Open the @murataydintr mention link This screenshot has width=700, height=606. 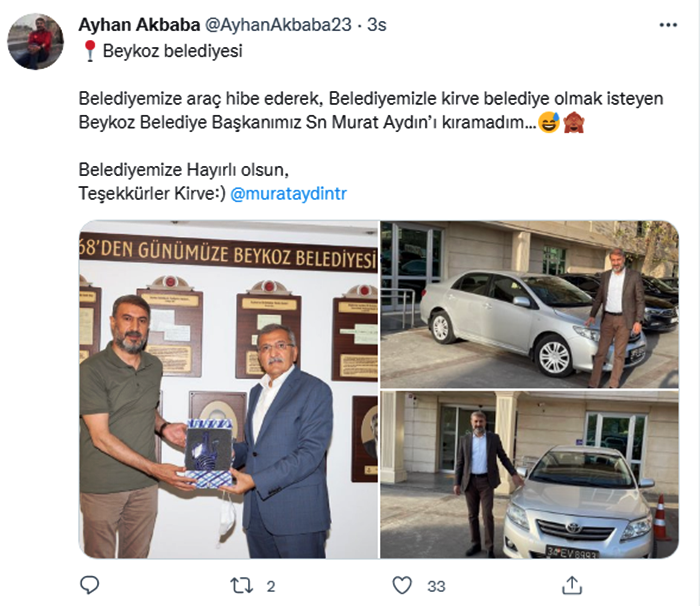pyautogui.click(x=288, y=194)
